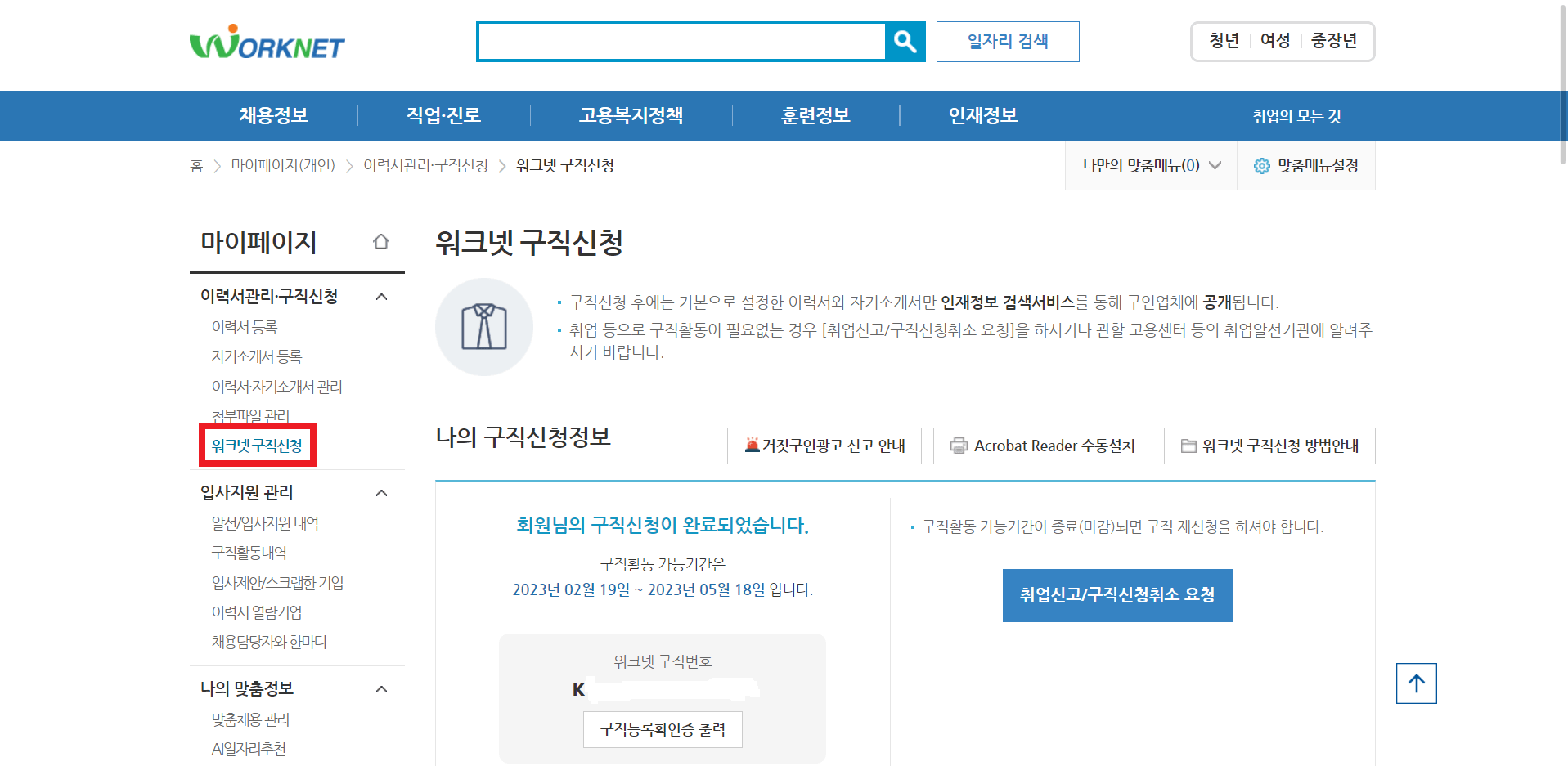Click the gear icon for 맞춤메뉴설정
This screenshot has height=766, width=1568.
[1262, 166]
